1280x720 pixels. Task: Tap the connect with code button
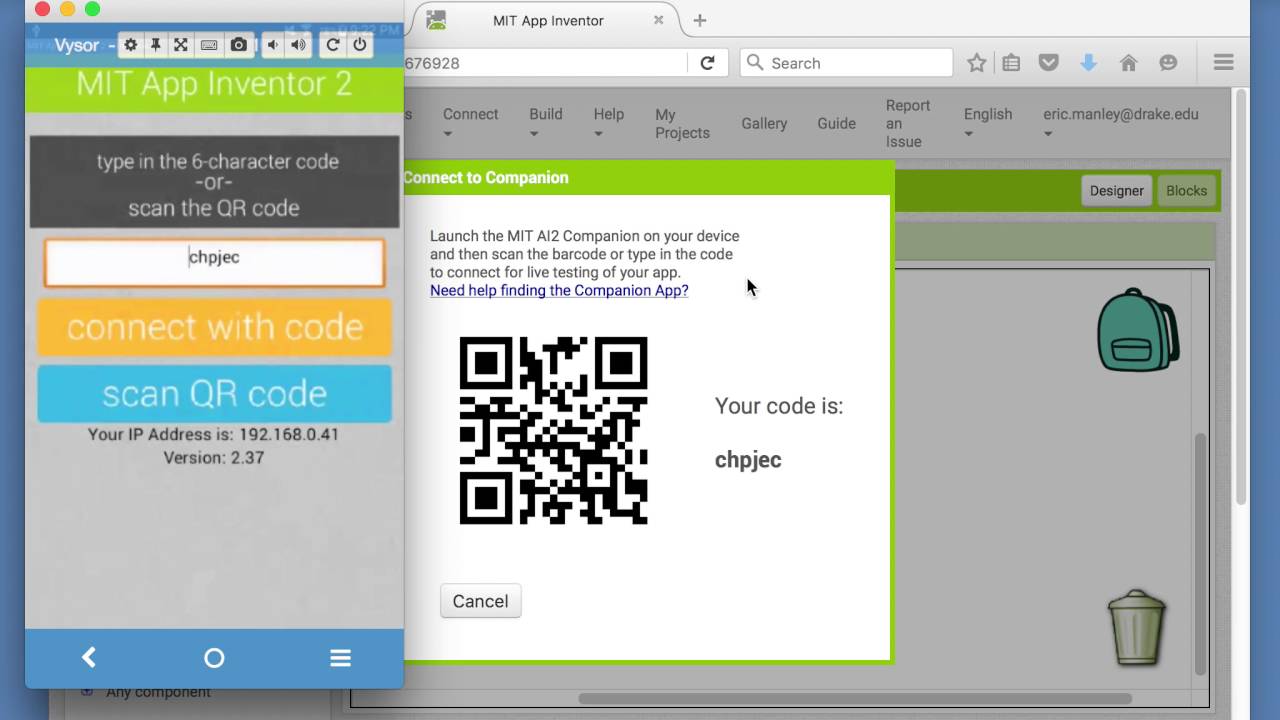214,327
